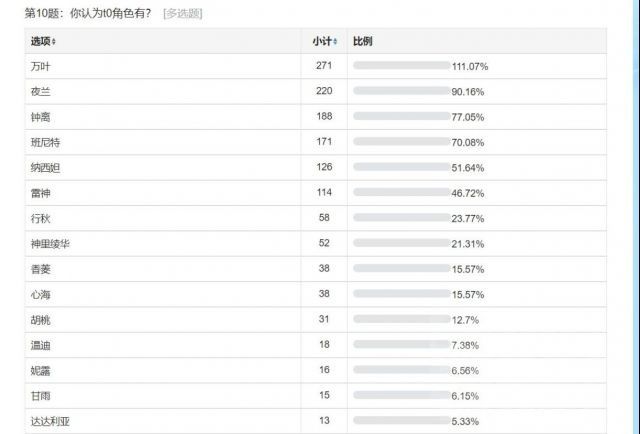Select the 纳西妲 option cell
The image size is (640, 434).
coord(46,167)
